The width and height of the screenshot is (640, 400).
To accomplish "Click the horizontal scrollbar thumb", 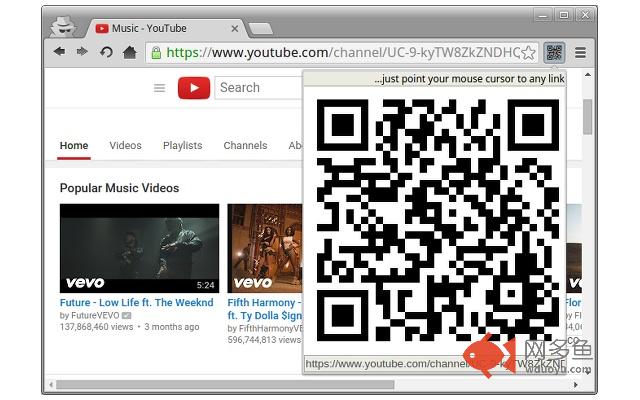I will pos(225,384).
